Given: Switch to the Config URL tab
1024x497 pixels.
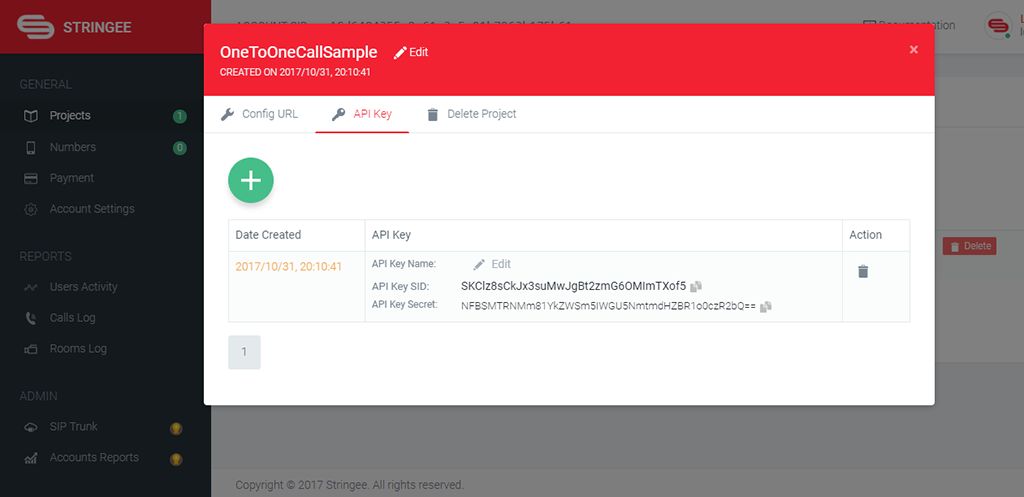Looking at the screenshot, I should (259, 114).
